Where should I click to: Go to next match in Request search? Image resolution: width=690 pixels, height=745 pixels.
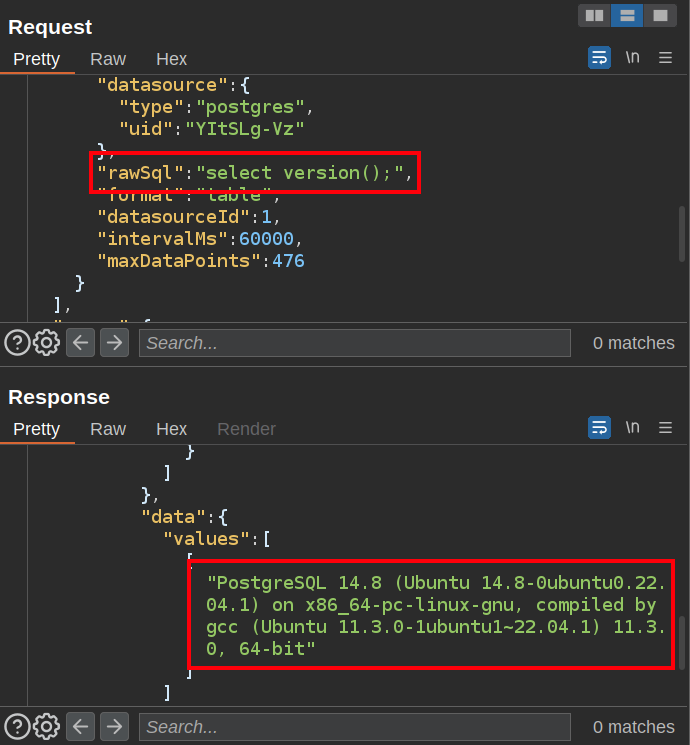pyautogui.click(x=115, y=343)
